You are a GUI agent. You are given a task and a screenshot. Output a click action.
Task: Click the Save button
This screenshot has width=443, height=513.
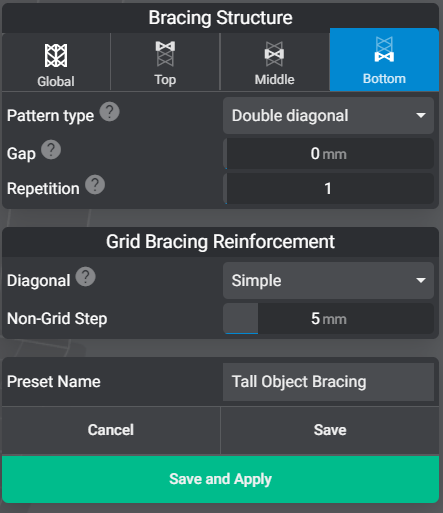click(330, 430)
